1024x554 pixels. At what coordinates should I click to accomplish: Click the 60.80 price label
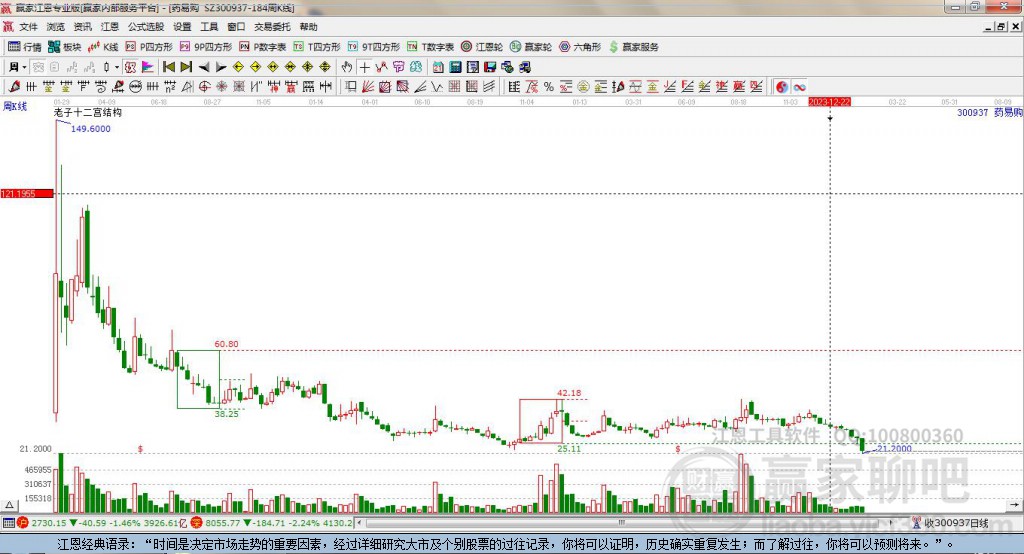[226, 344]
